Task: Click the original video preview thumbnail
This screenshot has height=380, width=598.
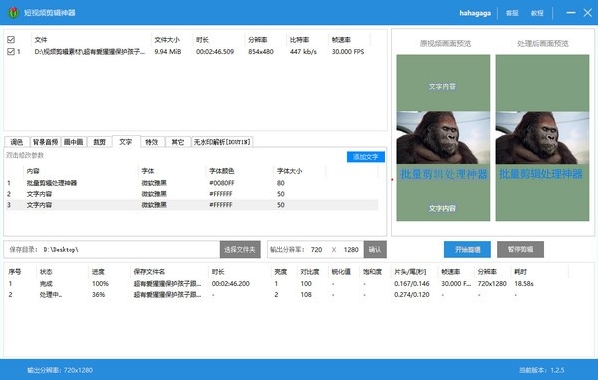Action: pyautogui.click(x=443, y=138)
